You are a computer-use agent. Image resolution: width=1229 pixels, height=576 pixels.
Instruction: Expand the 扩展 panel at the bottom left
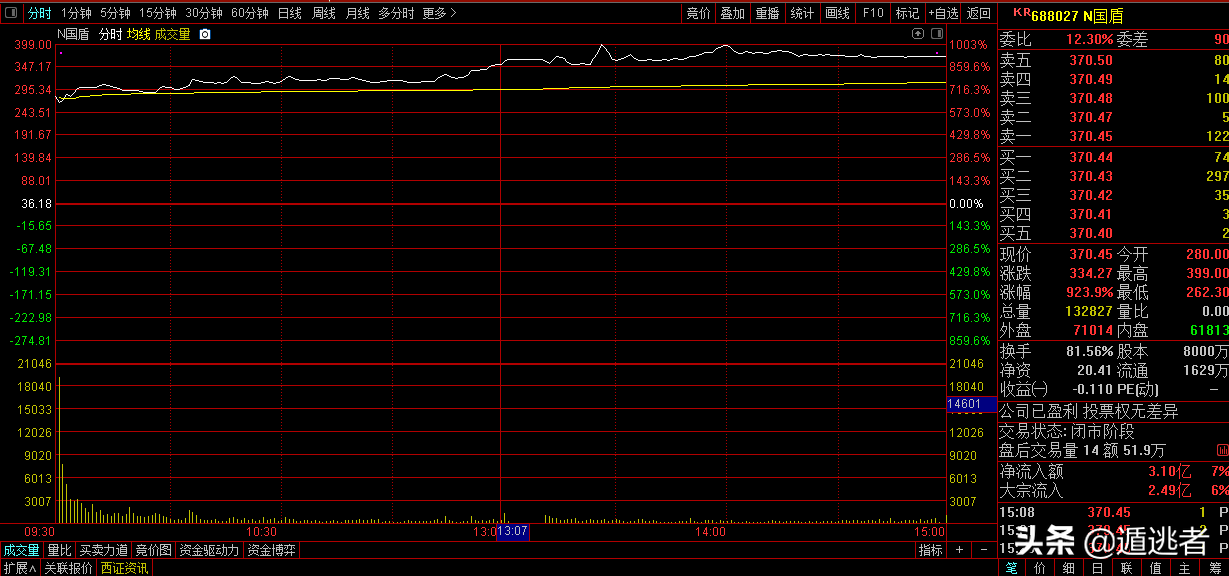click(x=19, y=568)
